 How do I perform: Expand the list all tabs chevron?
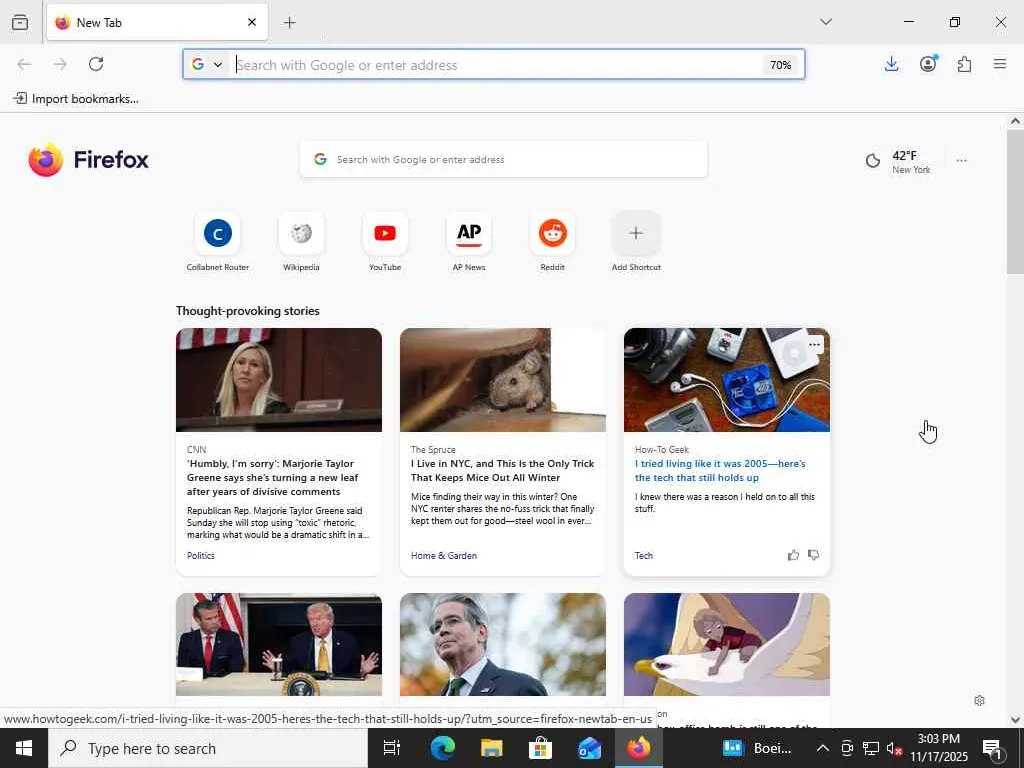point(826,22)
